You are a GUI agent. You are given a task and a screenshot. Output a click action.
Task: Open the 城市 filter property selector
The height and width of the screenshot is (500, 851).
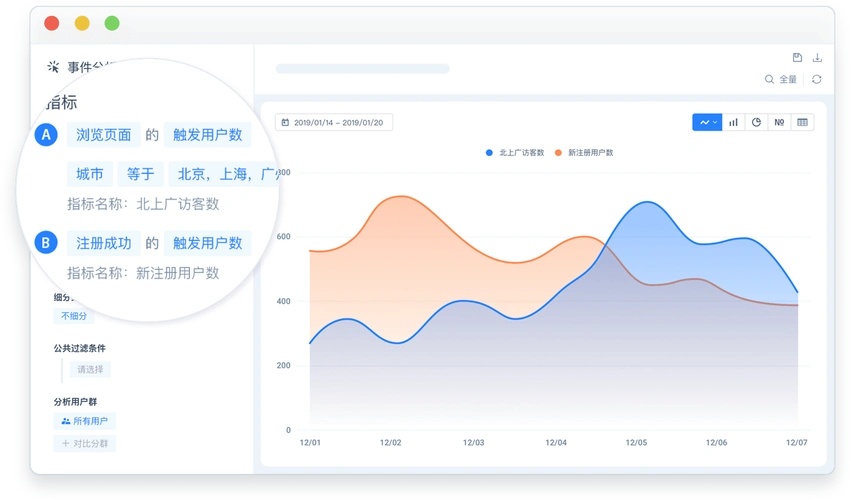click(90, 174)
